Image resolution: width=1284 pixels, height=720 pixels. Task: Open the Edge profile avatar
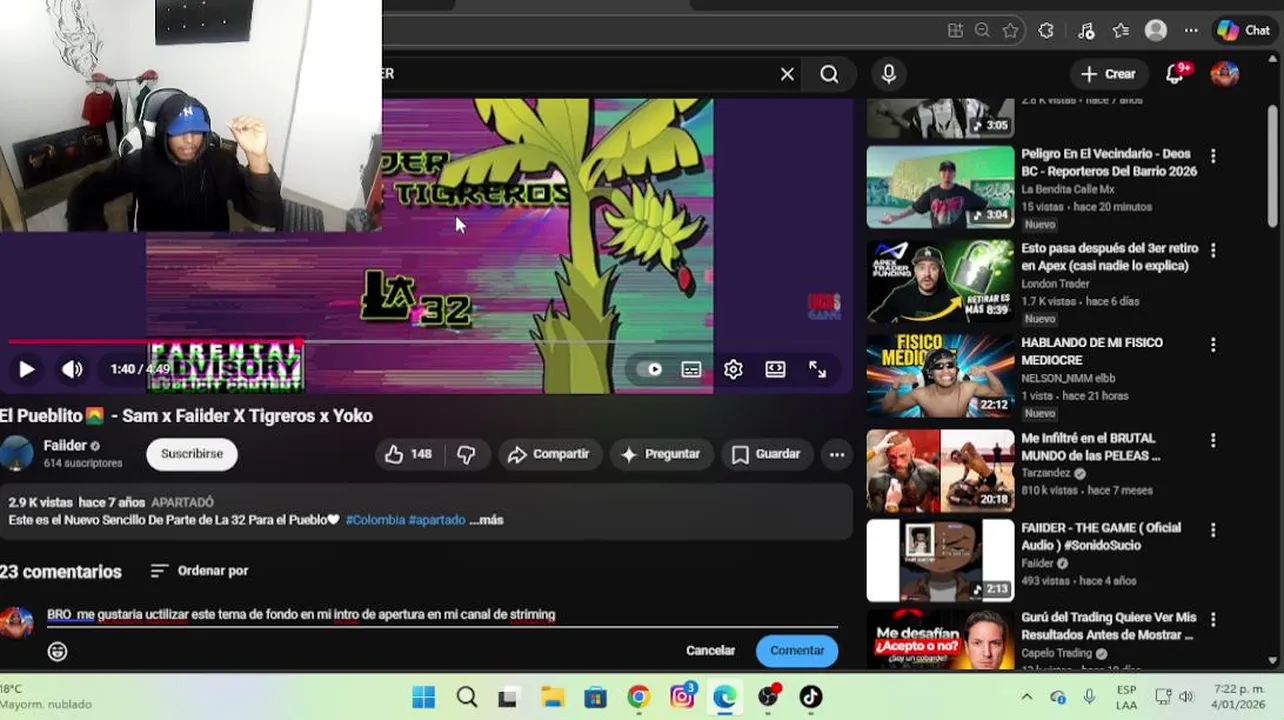coord(1156,30)
